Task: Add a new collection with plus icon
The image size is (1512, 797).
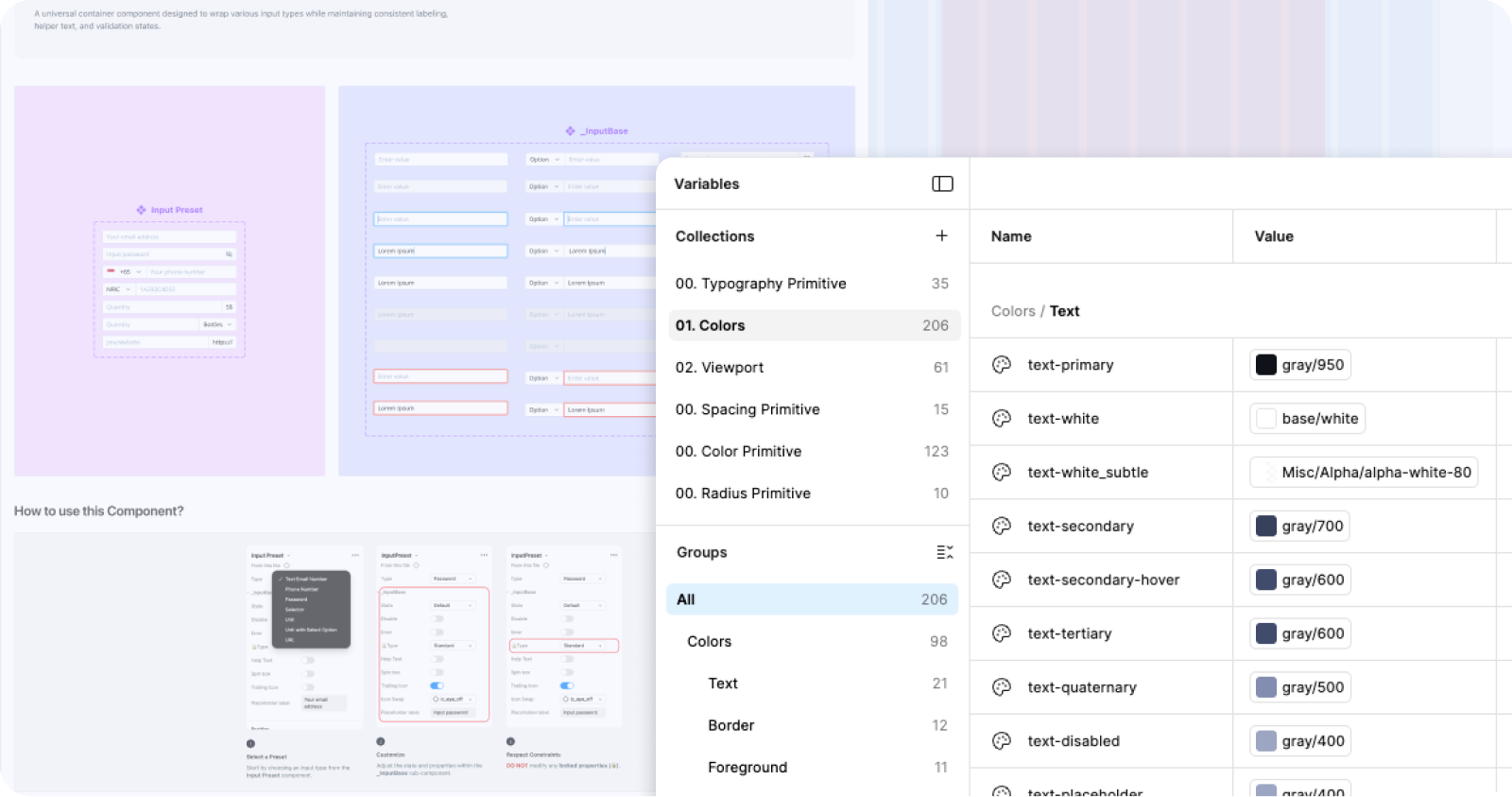Action: [941, 235]
